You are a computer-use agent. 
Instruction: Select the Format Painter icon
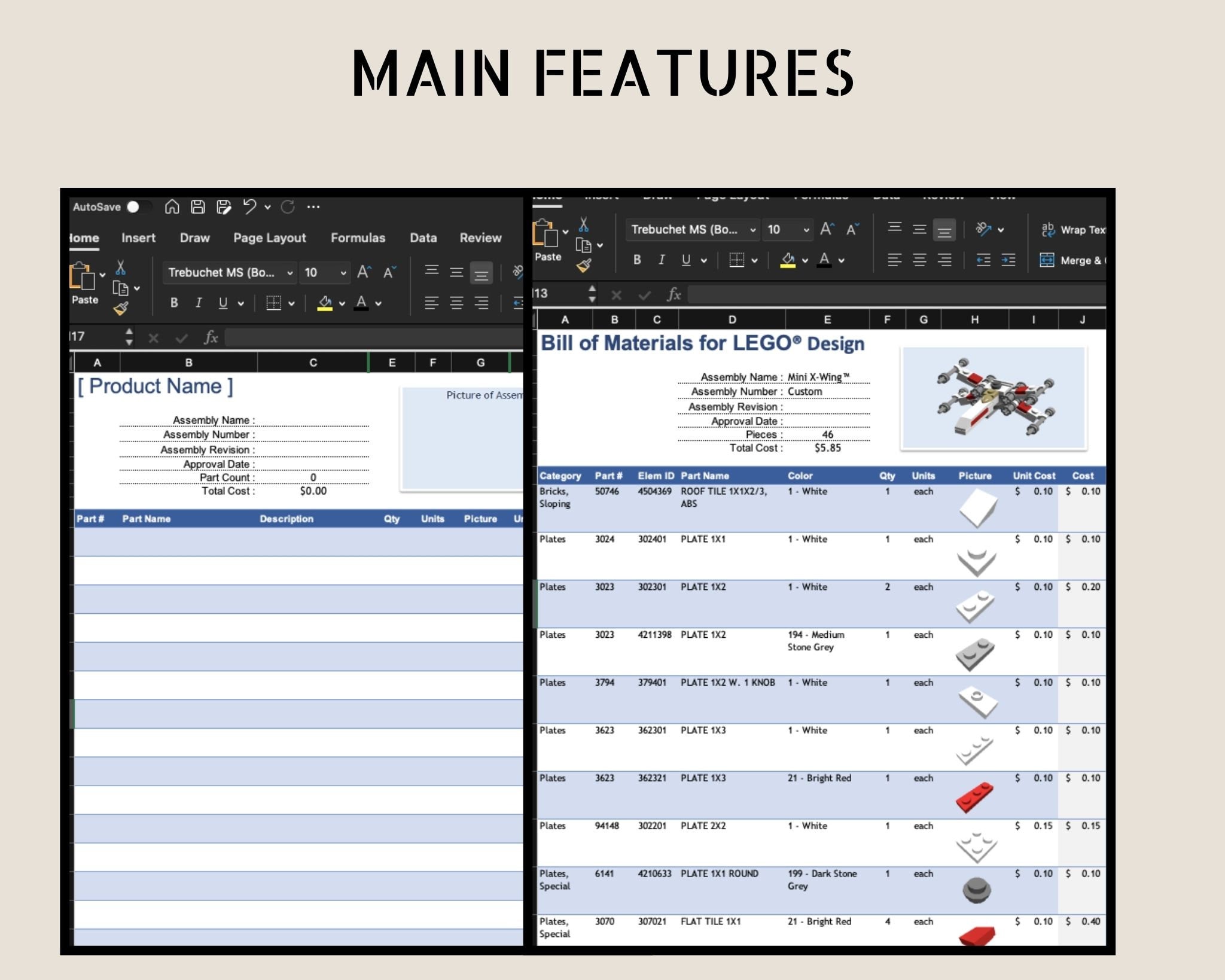pos(121,308)
